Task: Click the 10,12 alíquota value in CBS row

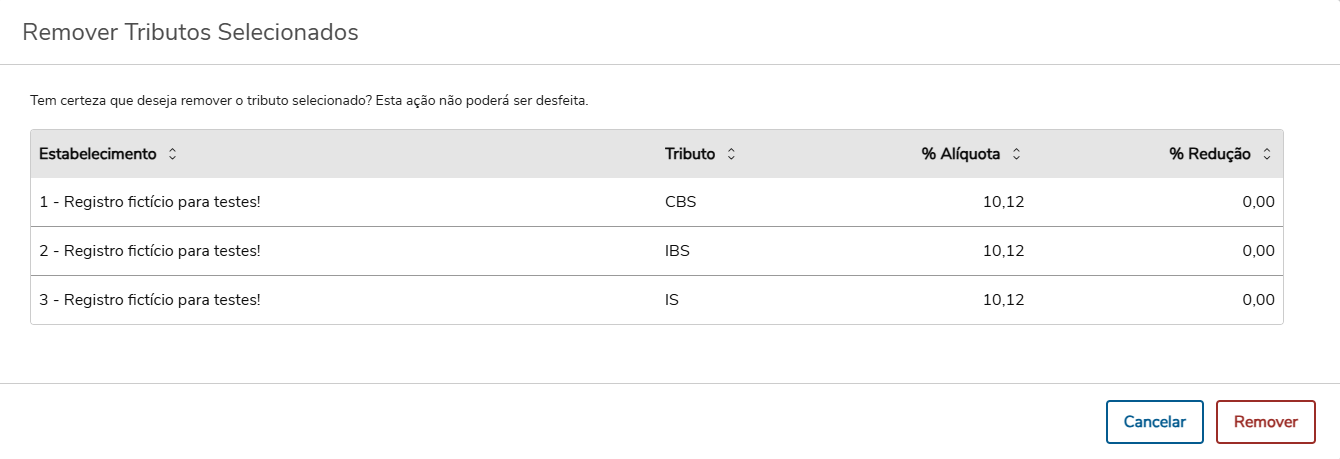Action: pyautogui.click(x=1003, y=202)
